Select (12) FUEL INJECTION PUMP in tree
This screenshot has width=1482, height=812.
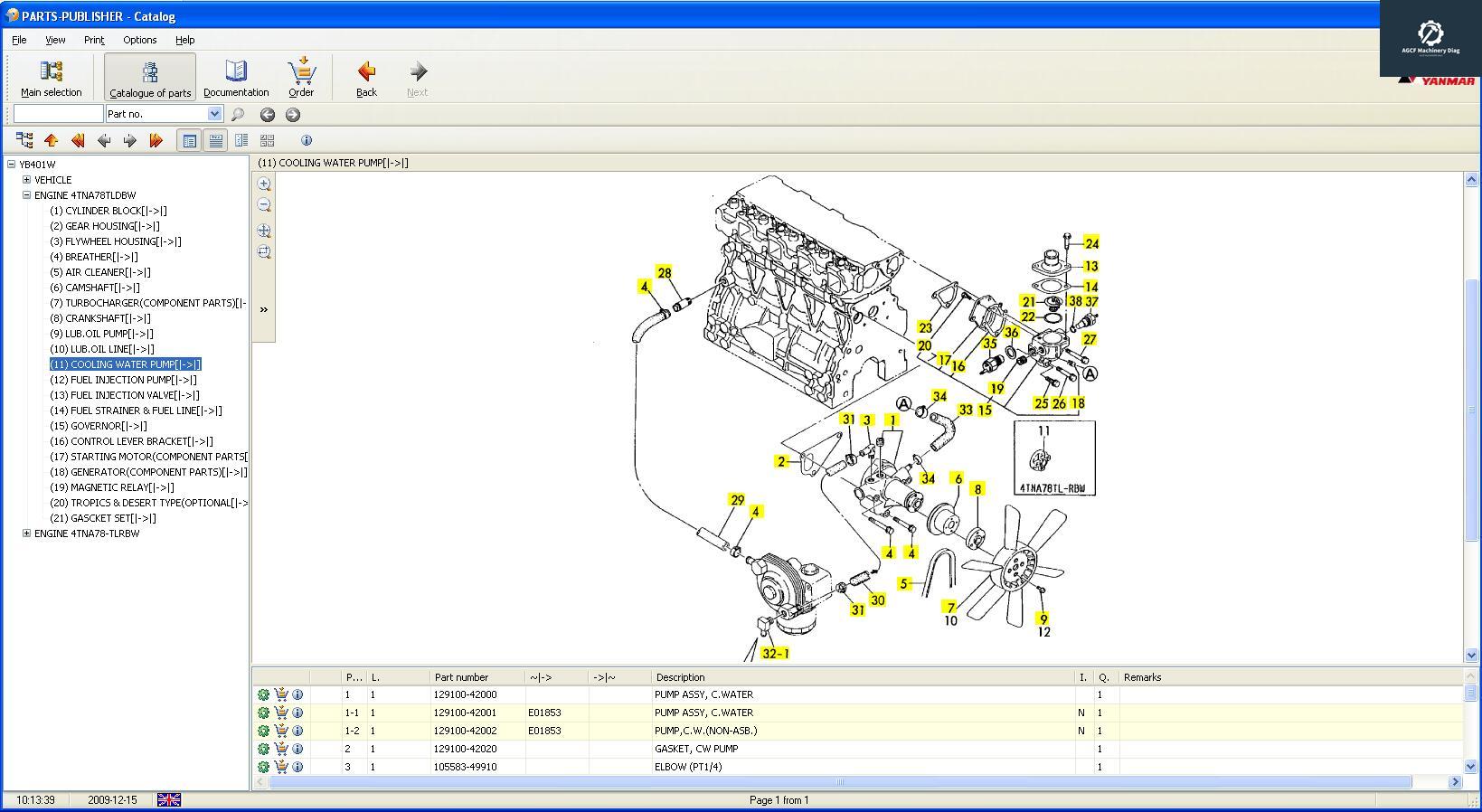coord(123,380)
